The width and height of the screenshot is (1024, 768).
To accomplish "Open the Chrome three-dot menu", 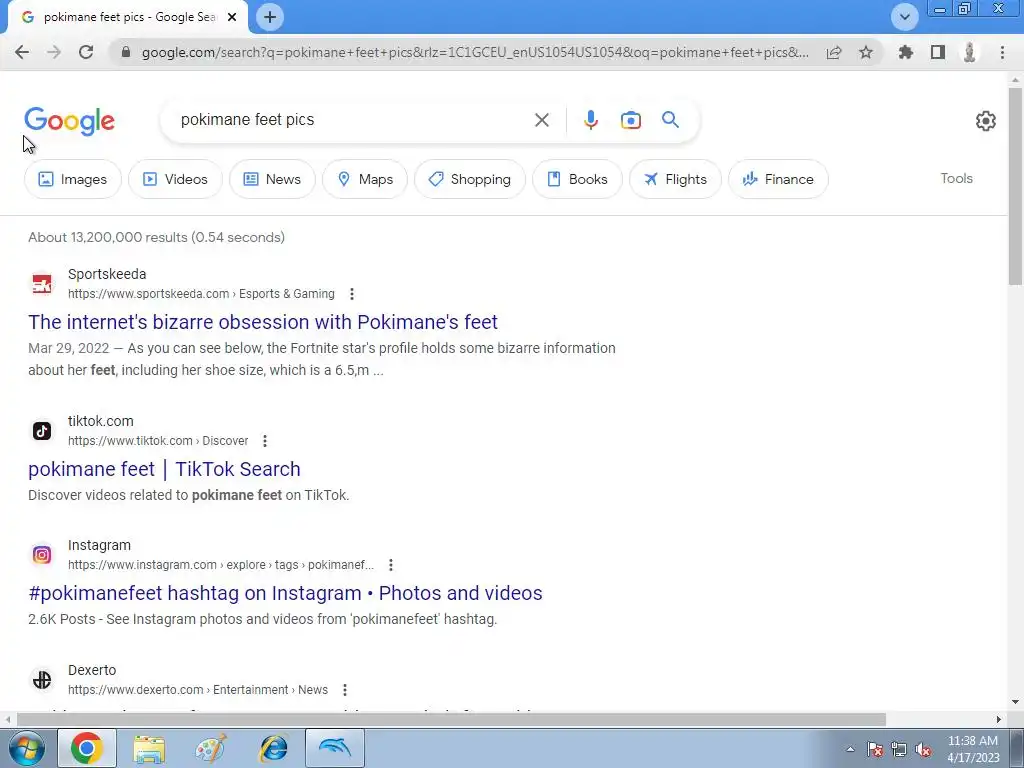I will [x=1002, y=52].
